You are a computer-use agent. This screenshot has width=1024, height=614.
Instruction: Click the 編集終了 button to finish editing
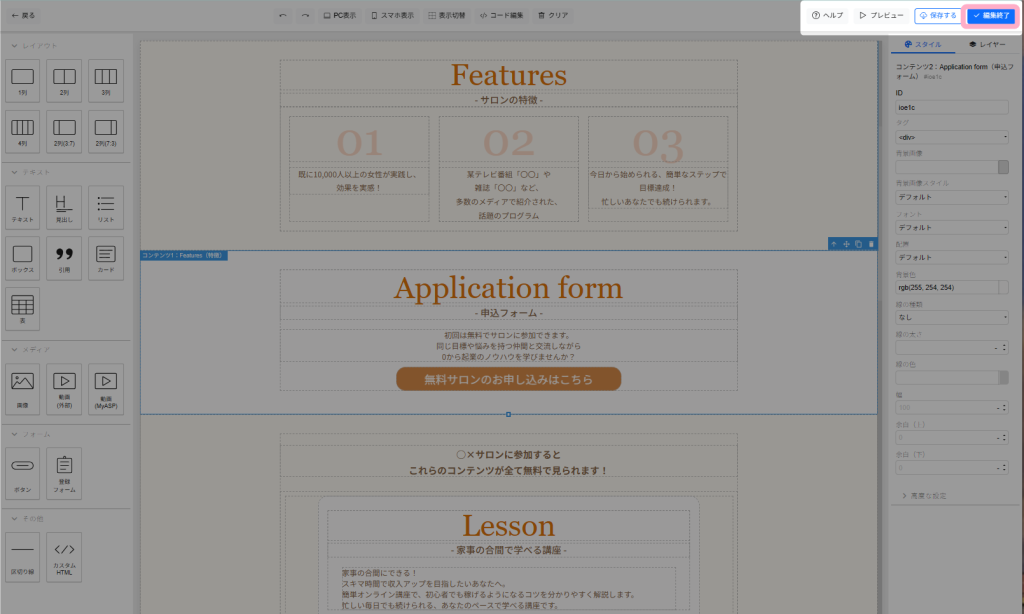990,16
